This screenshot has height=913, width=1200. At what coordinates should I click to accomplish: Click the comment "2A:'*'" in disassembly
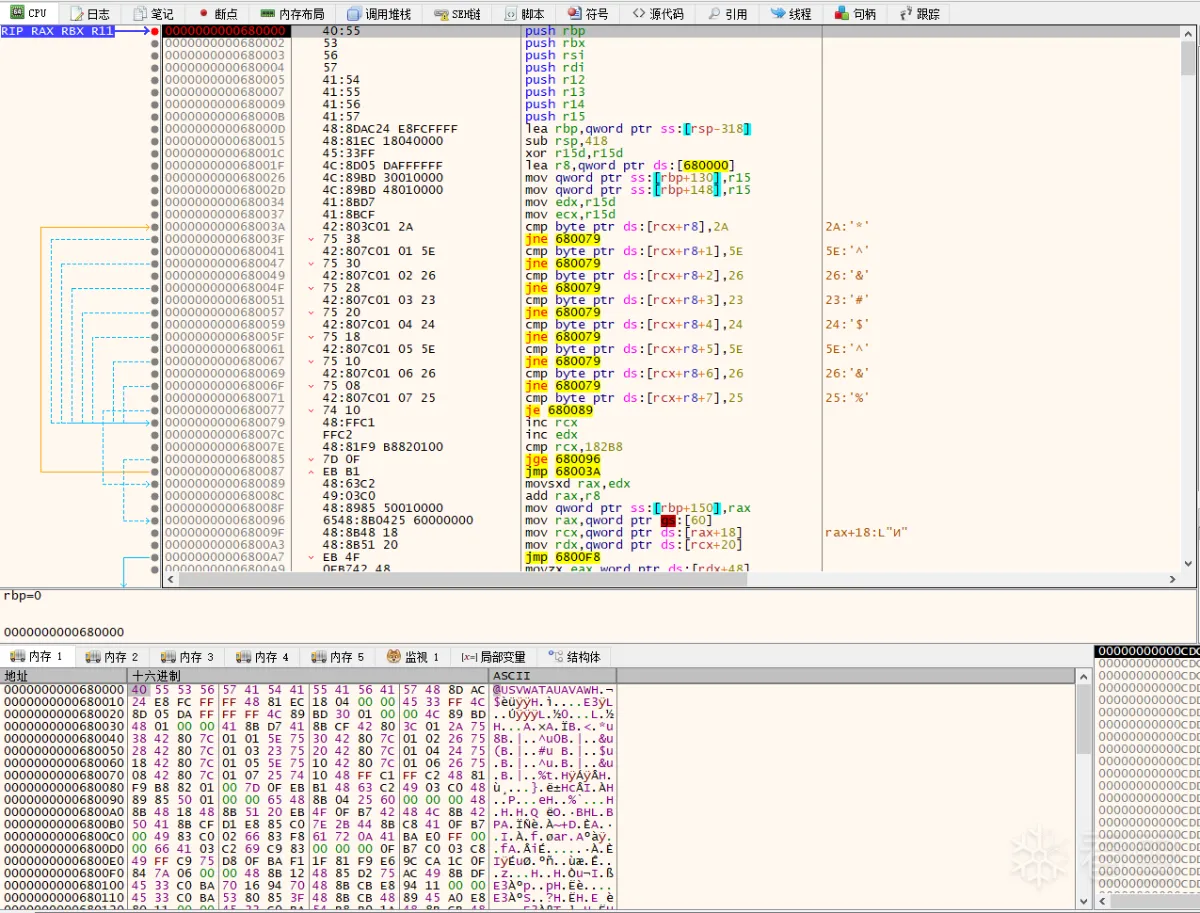pyautogui.click(x=845, y=227)
